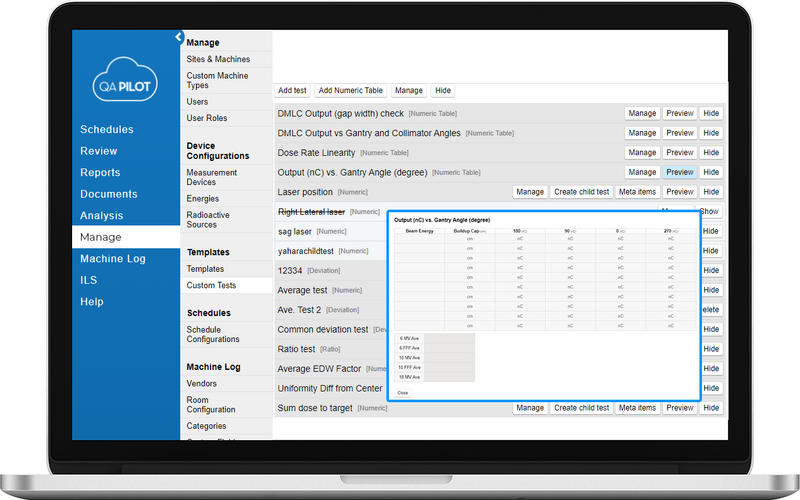The image size is (800, 500).
Task: Preview the DMLC Output (gap width) check
Action: [x=679, y=113]
